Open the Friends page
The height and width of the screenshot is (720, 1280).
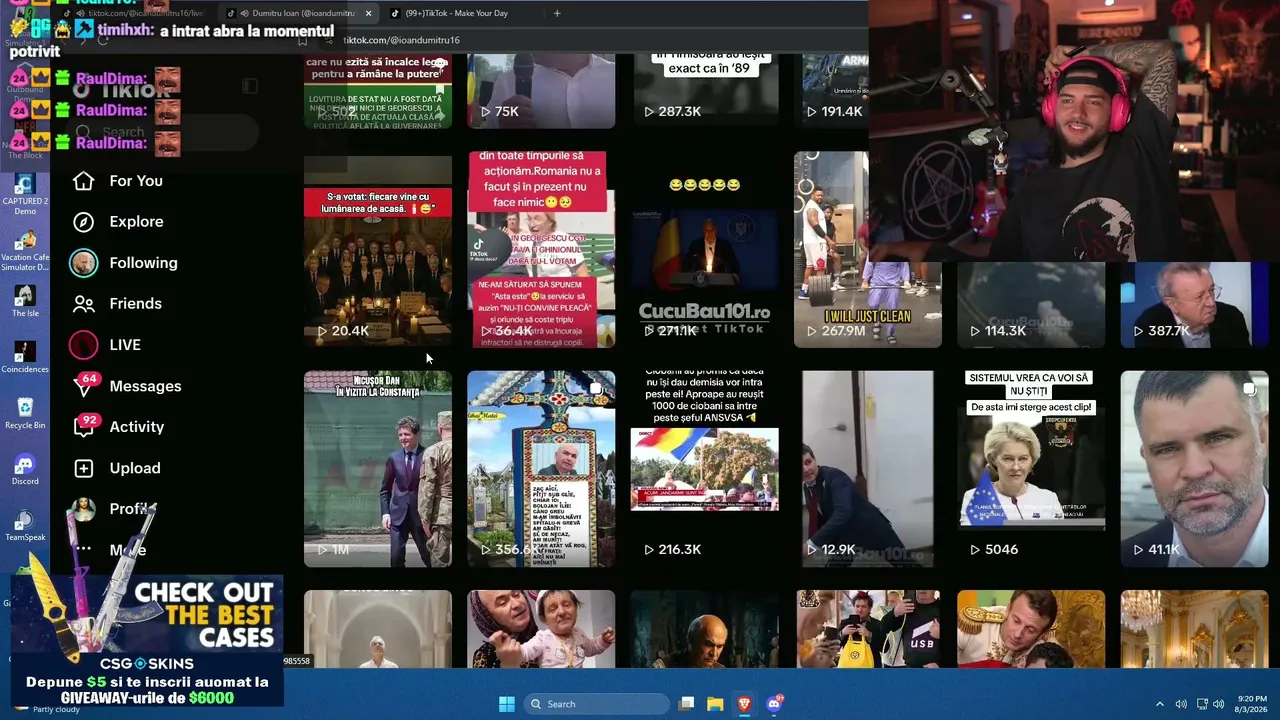pos(116,304)
